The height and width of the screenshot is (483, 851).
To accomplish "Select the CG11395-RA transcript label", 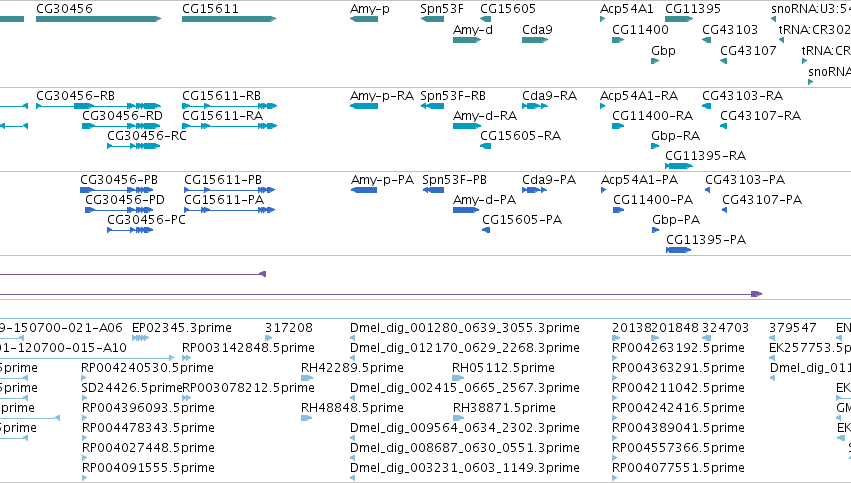I will pyautogui.click(x=706, y=156).
